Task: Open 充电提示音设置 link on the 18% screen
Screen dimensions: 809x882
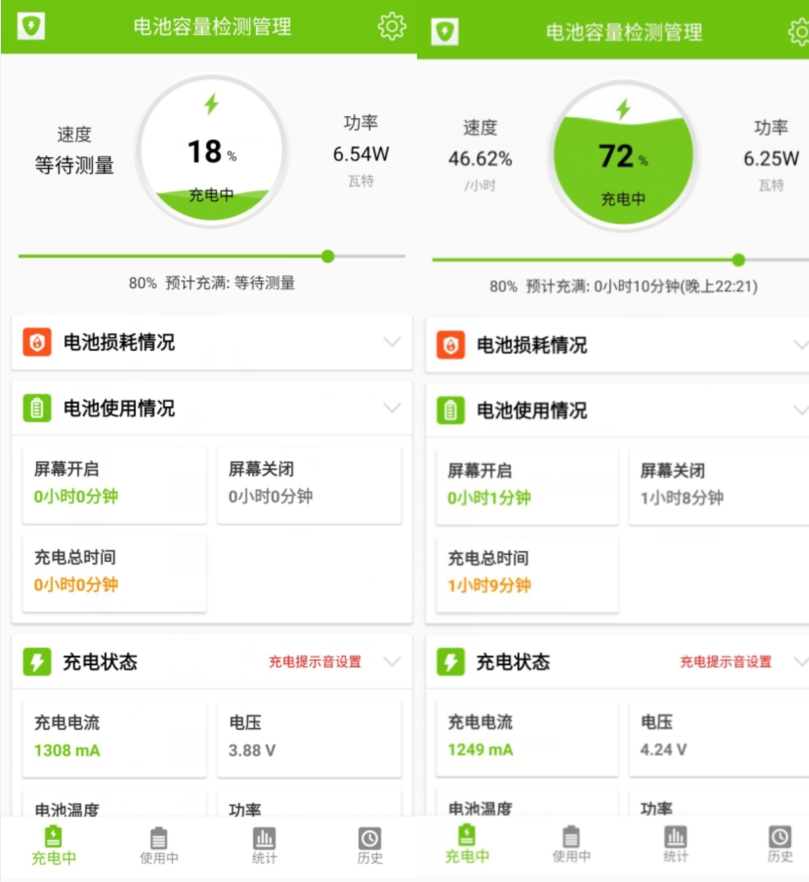Action: [x=315, y=662]
